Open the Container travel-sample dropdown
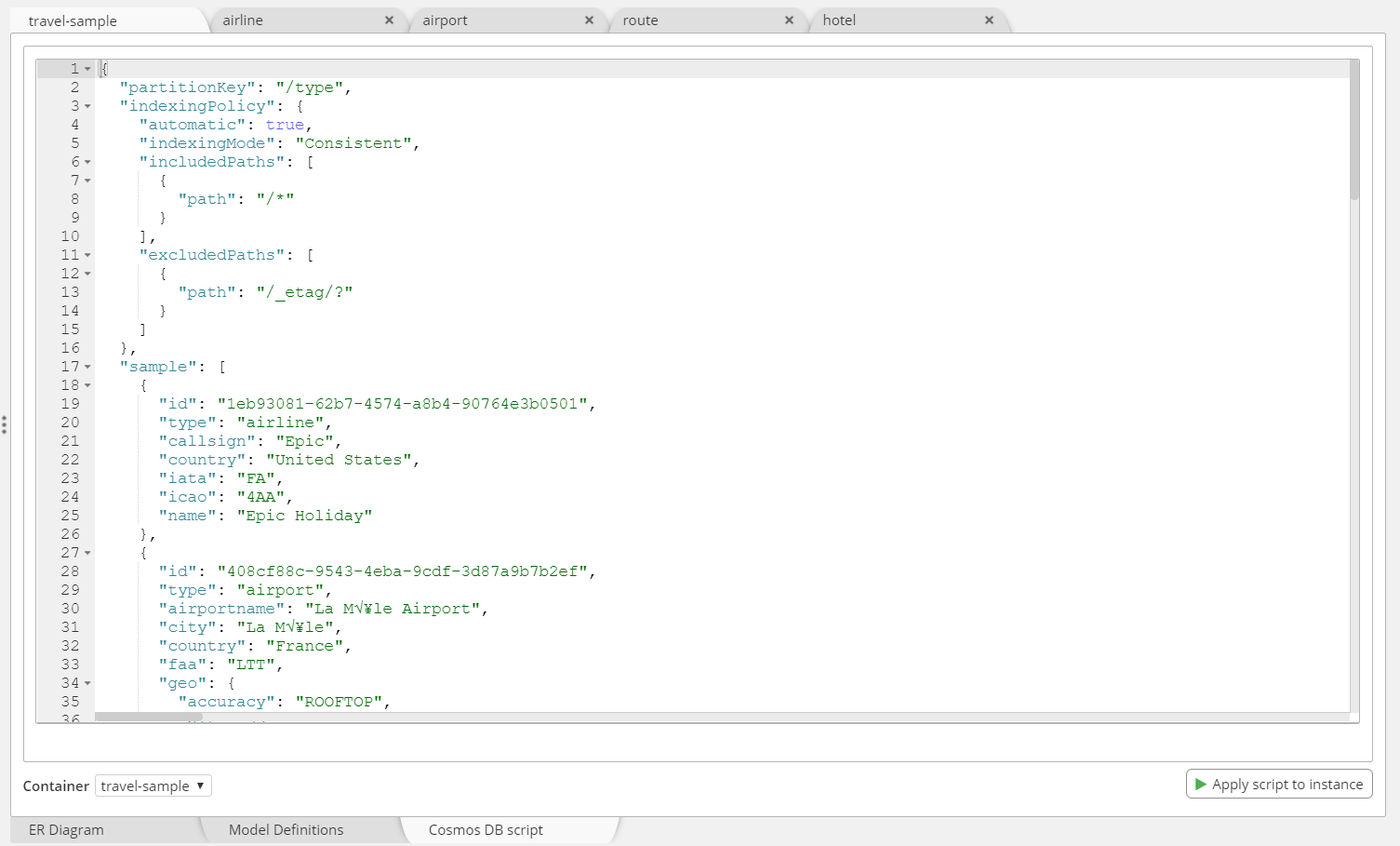This screenshot has width=1400, height=846. [x=153, y=786]
